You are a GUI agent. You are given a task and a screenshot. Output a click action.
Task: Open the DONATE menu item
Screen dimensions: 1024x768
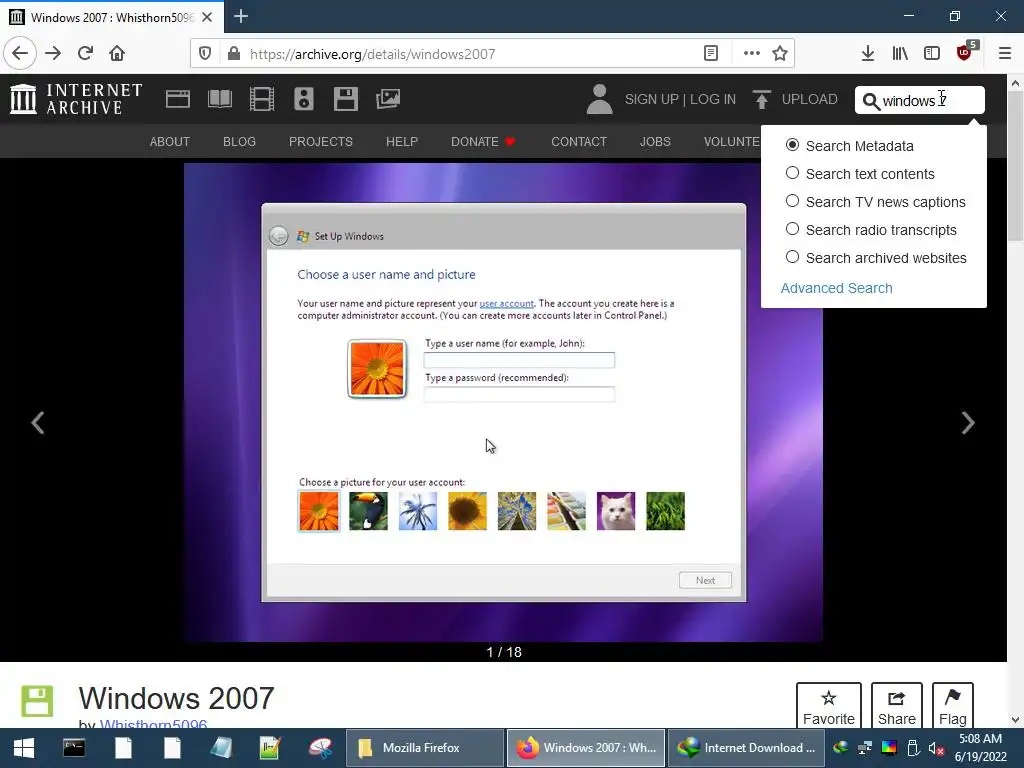(483, 142)
